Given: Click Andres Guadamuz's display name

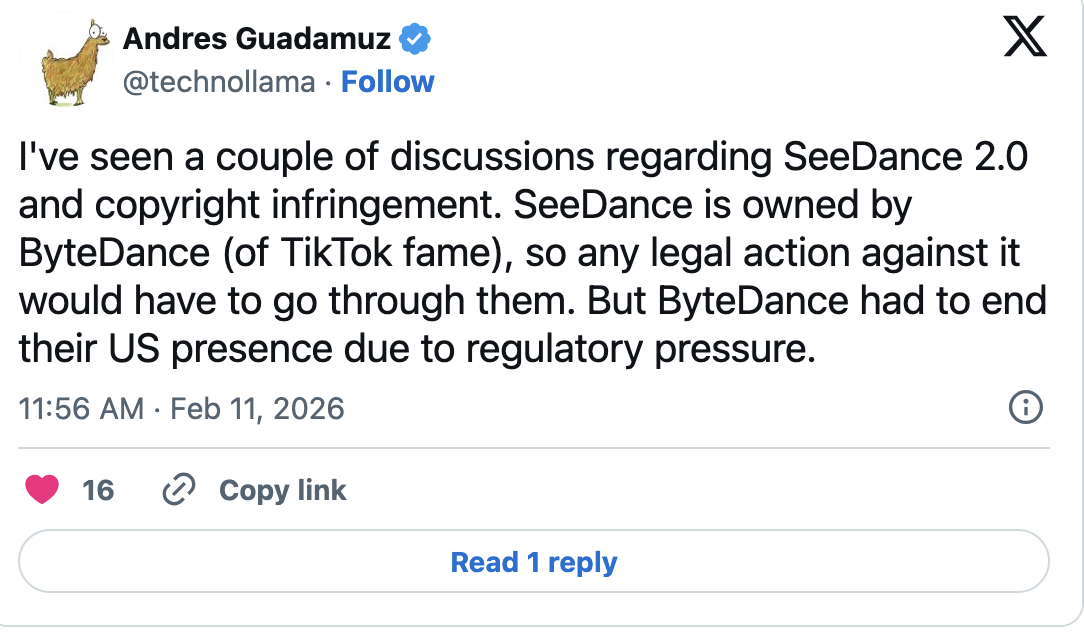Looking at the screenshot, I should 257,38.
